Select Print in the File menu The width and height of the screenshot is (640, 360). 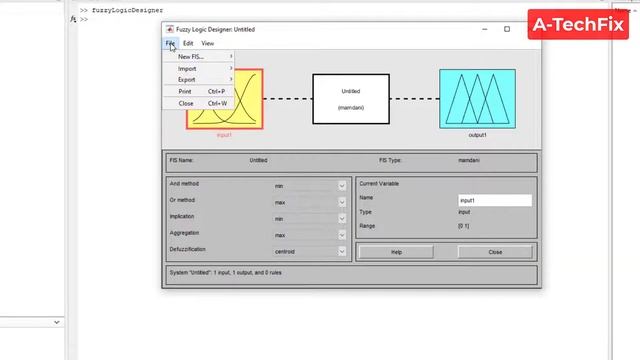coord(198,91)
